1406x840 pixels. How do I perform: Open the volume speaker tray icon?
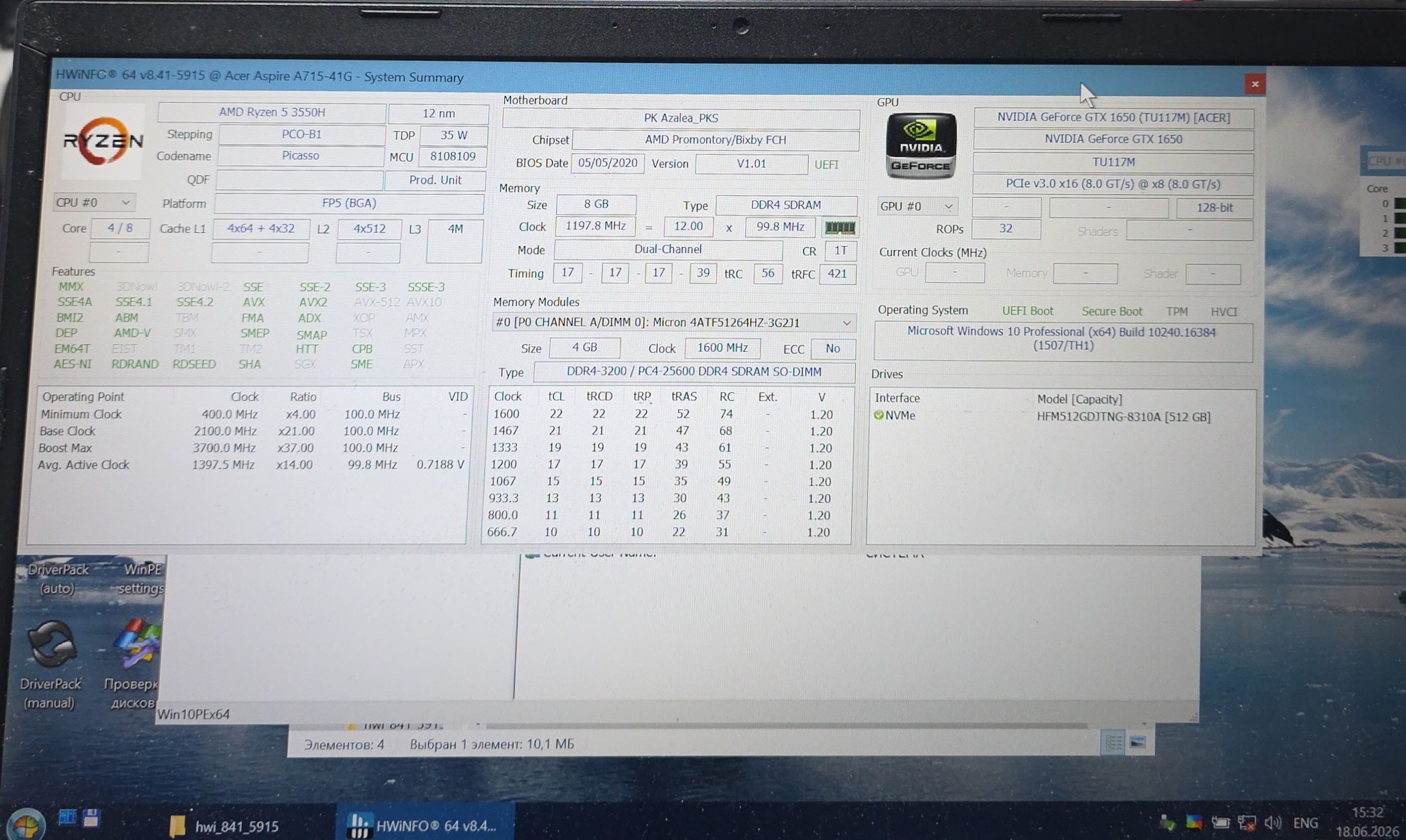[x=1272, y=823]
